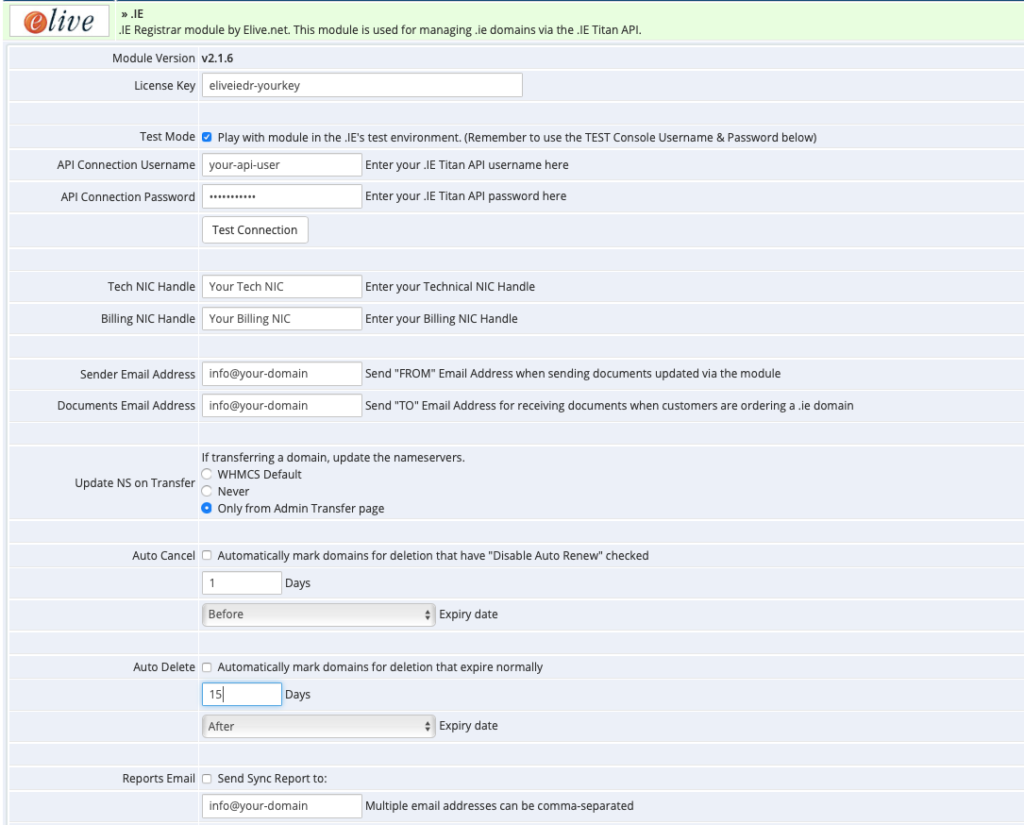
Task: Click "Enter your .IE Titan API username here"
Action: pos(467,165)
